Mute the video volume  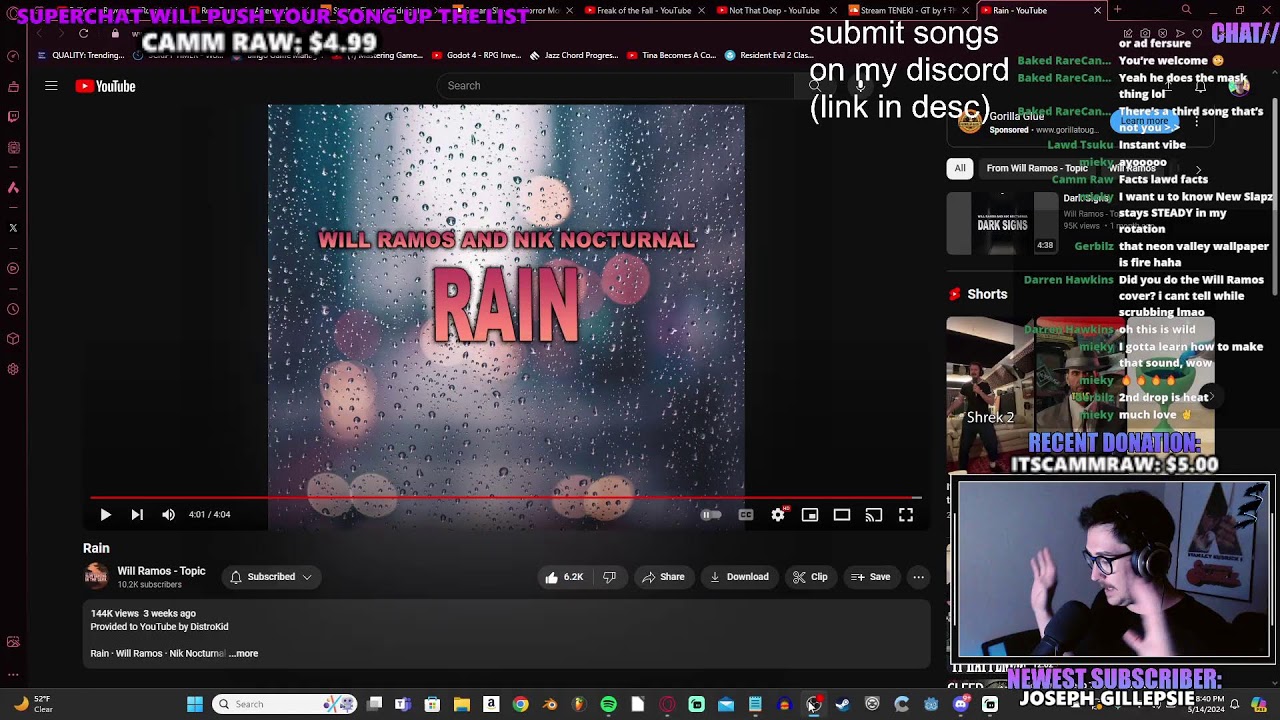pos(168,515)
